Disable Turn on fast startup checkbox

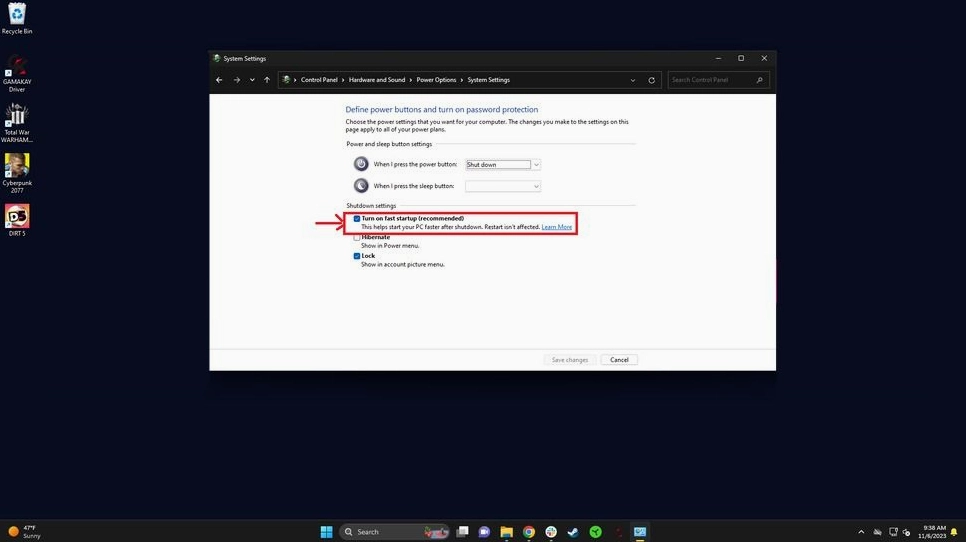pyautogui.click(x=357, y=219)
